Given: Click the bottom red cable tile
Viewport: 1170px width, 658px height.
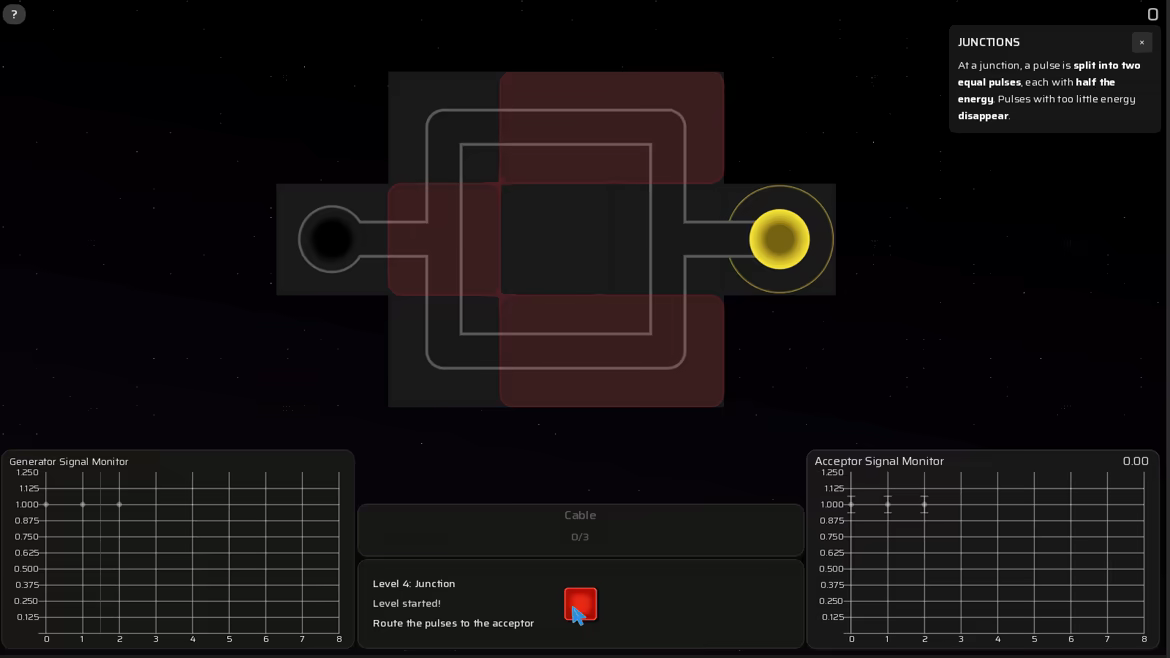Looking at the screenshot, I should pos(612,351).
